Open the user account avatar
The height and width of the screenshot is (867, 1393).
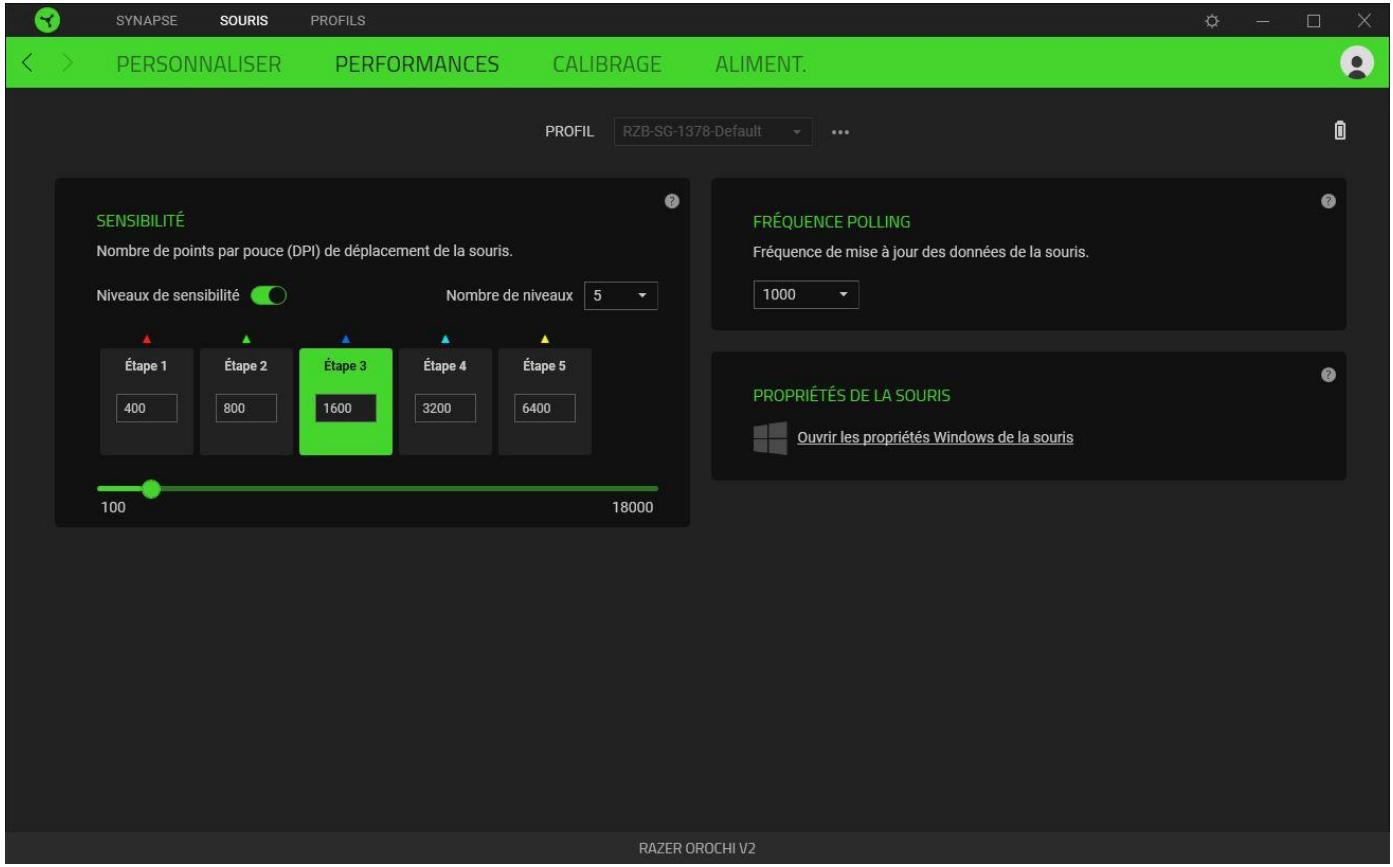tap(1356, 63)
